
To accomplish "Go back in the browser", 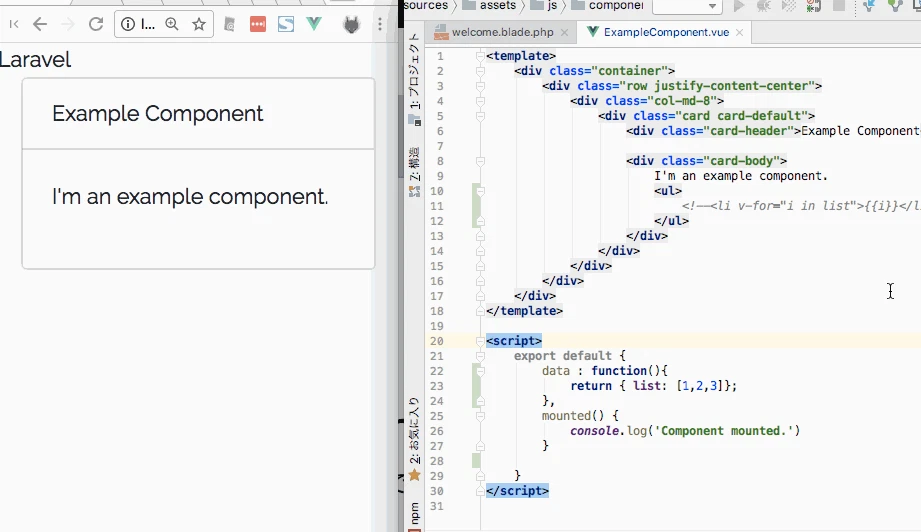I will (x=39, y=24).
